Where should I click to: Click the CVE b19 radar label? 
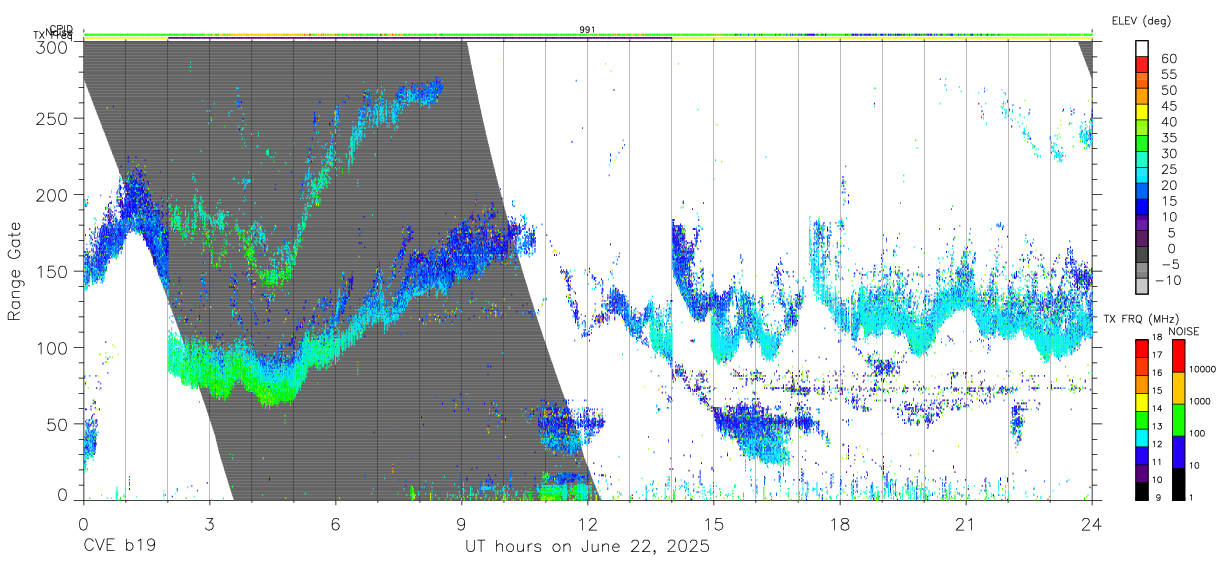[119, 547]
